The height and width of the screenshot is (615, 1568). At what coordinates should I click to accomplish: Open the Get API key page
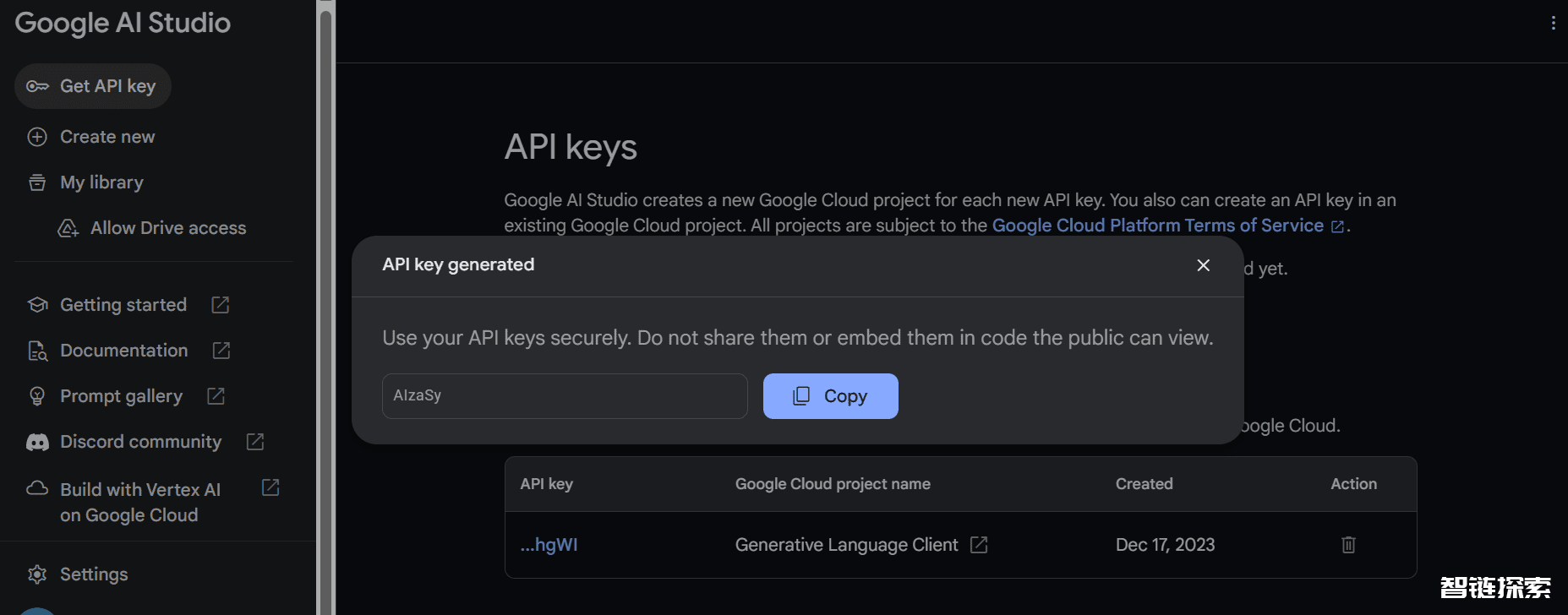(93, 86)
